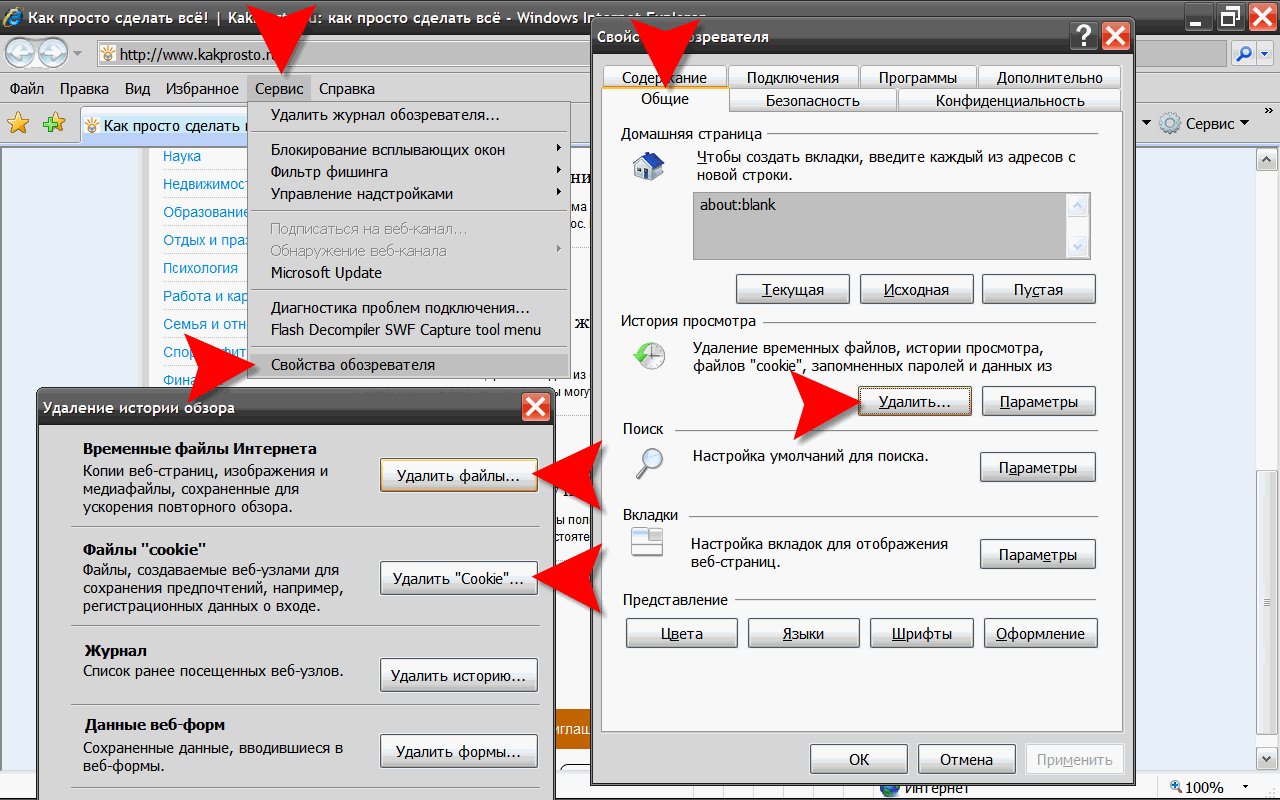This screenshot has height=800, width=1280.
Task: Click the tabs icon in Вкладки section
Action: point(647,543)
